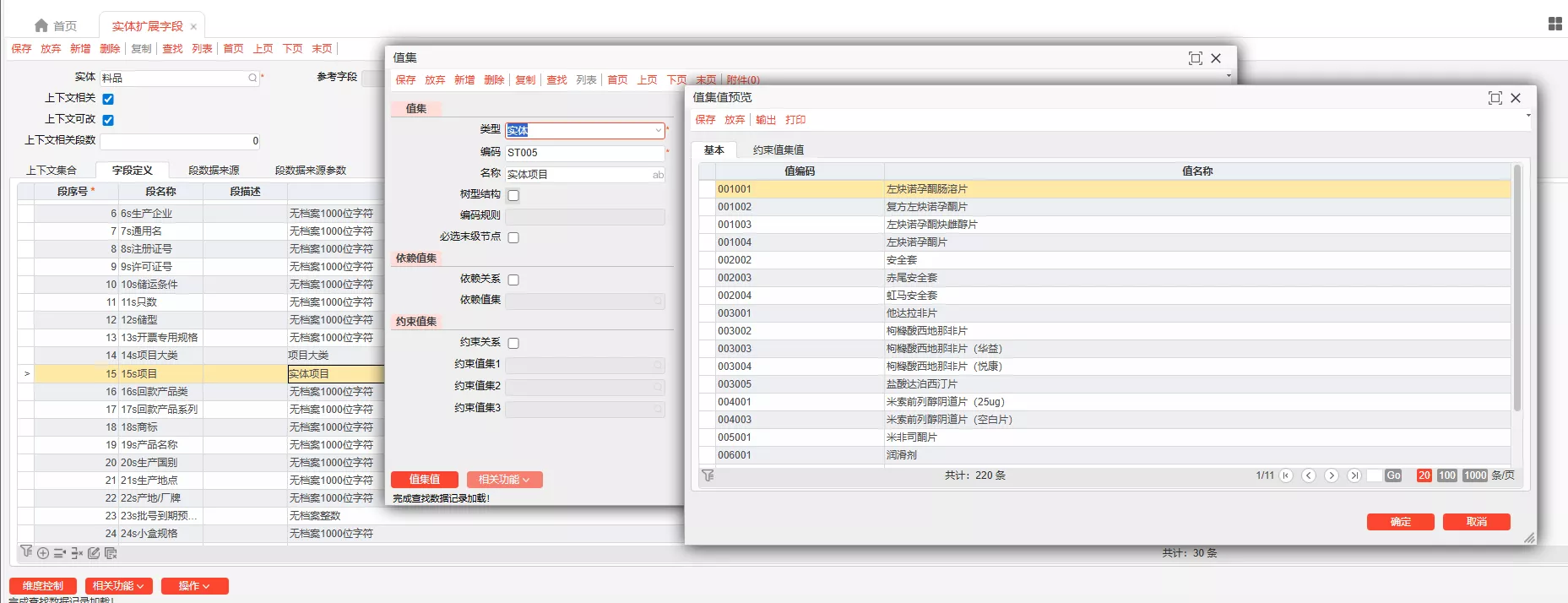Viewport: 1568px width, 603px height.
Task: Click the filter icon below the field grid
Action: (26, 552)
